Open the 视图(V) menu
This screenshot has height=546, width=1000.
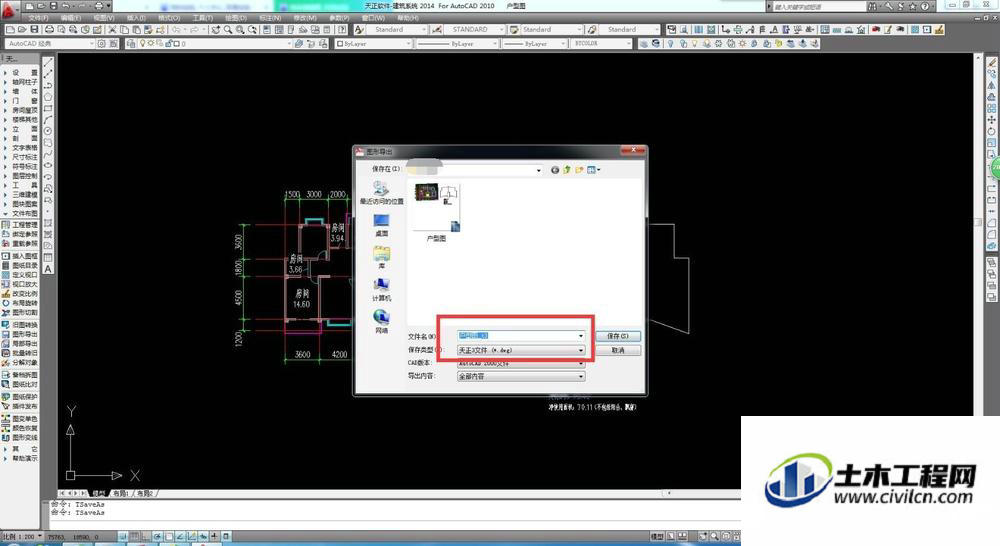[x=104, y=18]
